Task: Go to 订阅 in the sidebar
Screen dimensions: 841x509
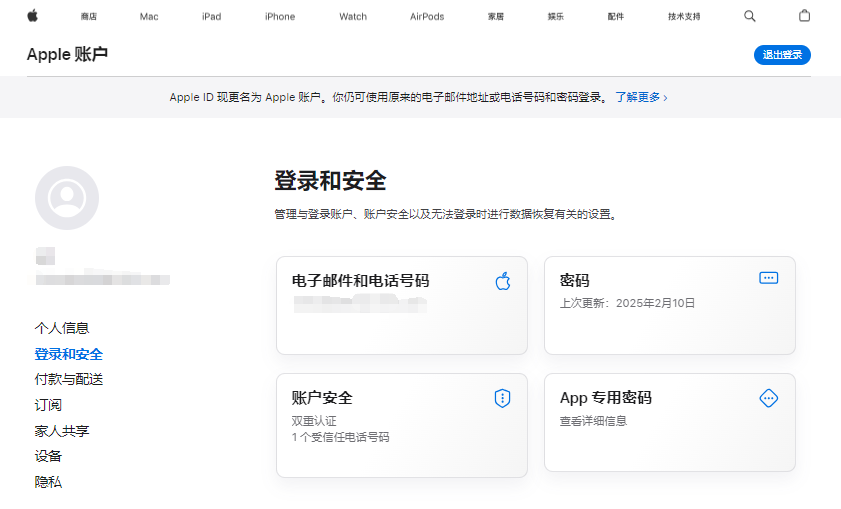Action: 48,405
